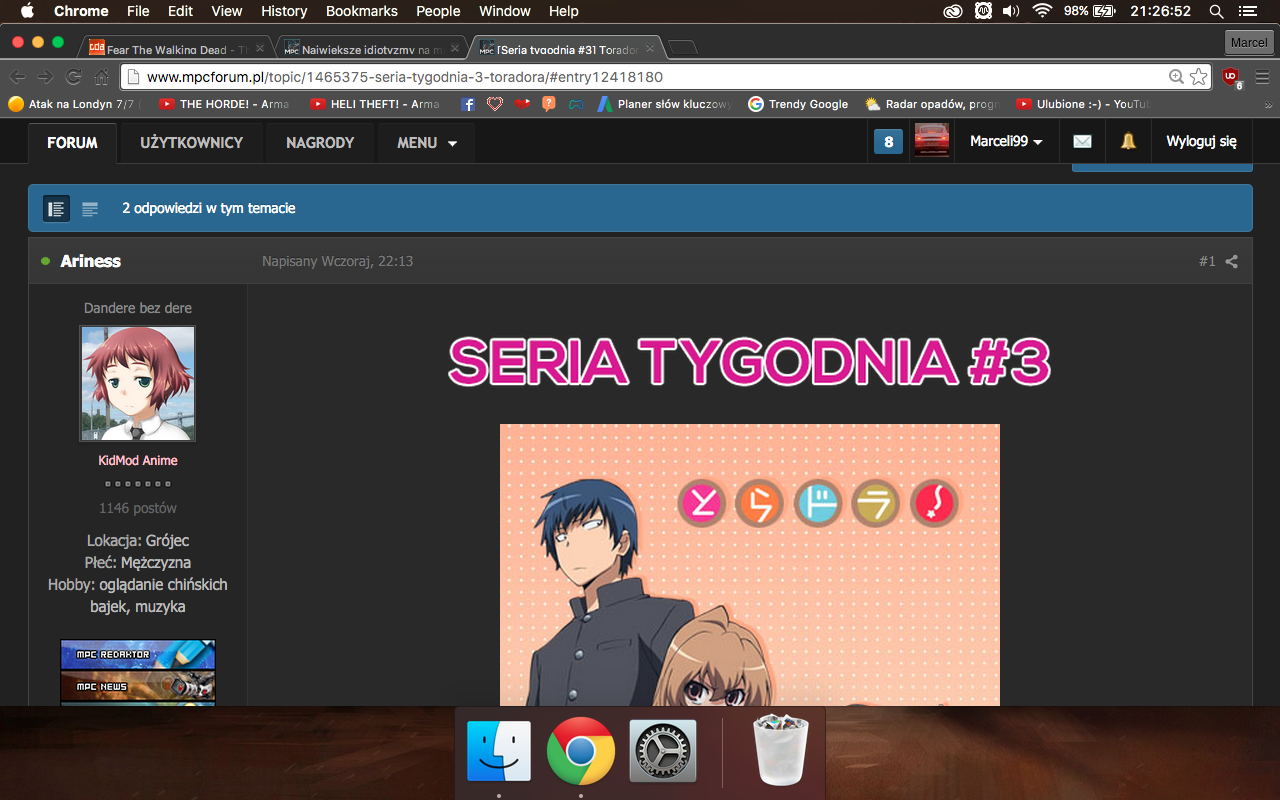Open the pixel heart outline bookmark
1280x800 pixels.
coord(495,104)
